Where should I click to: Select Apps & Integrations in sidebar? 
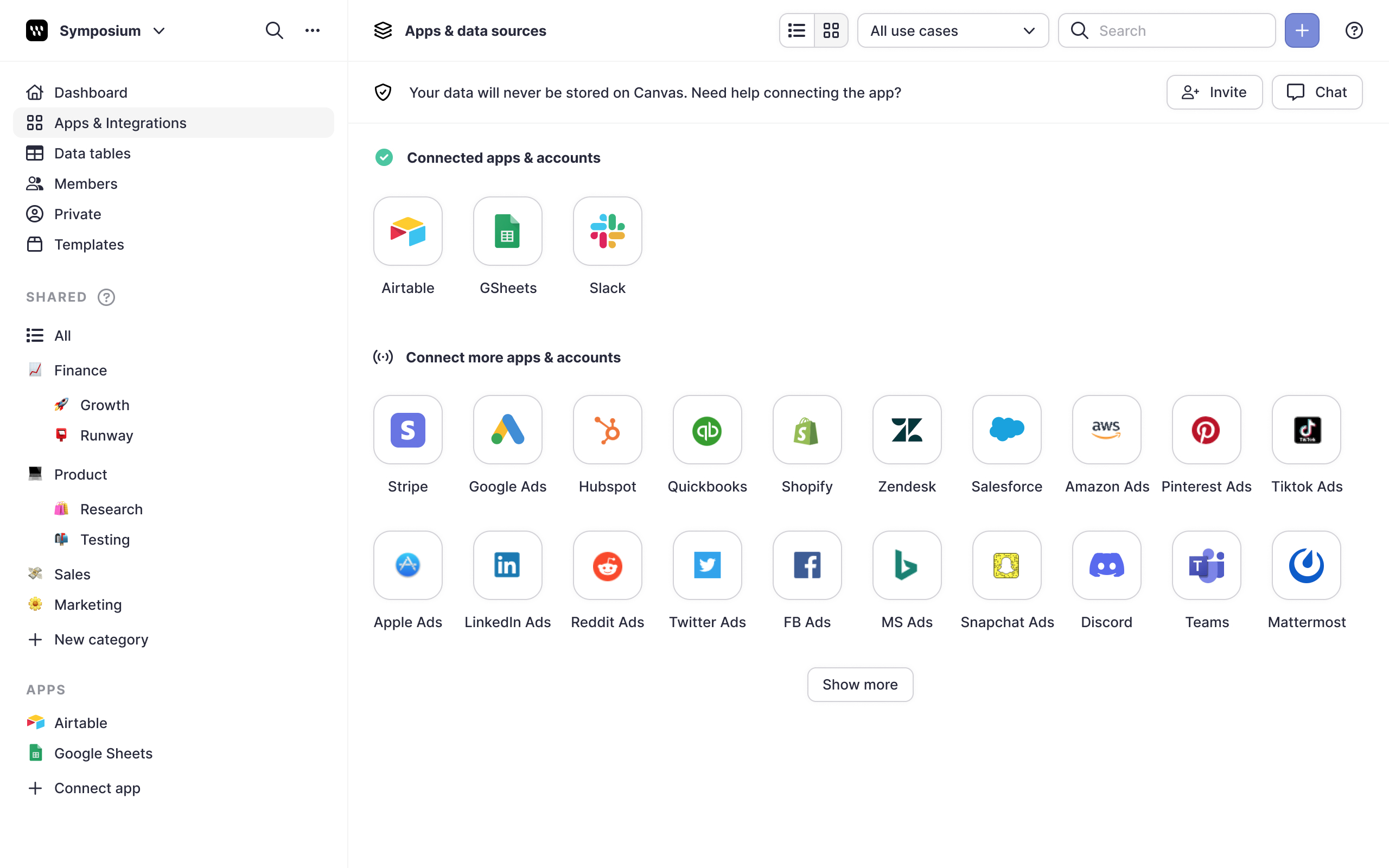point(173,123)
